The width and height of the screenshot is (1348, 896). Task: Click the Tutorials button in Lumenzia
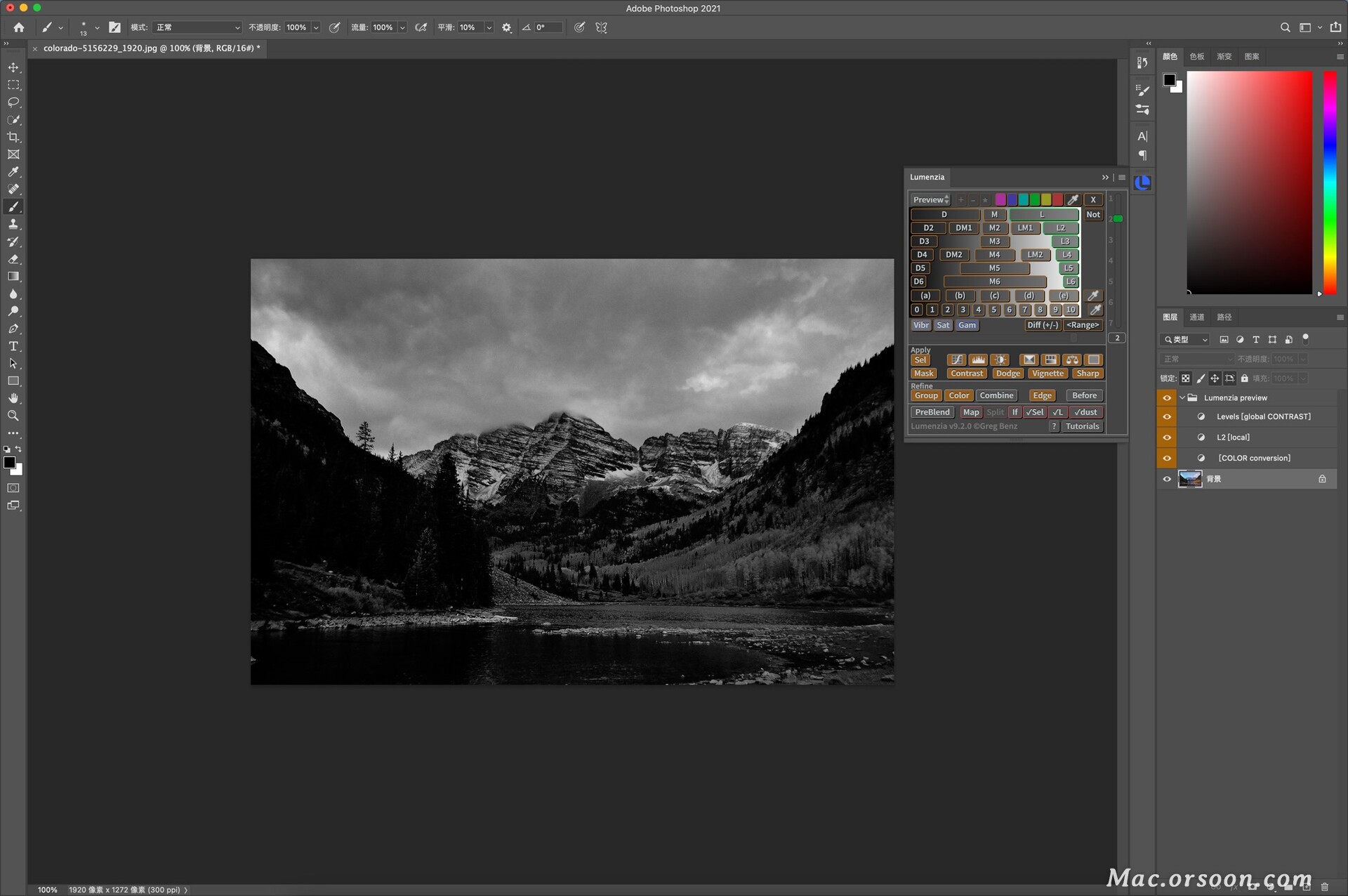1082,426
